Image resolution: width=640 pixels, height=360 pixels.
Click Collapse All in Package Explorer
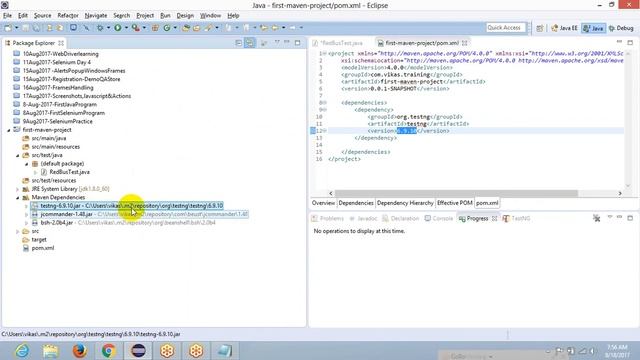(239, 43)
